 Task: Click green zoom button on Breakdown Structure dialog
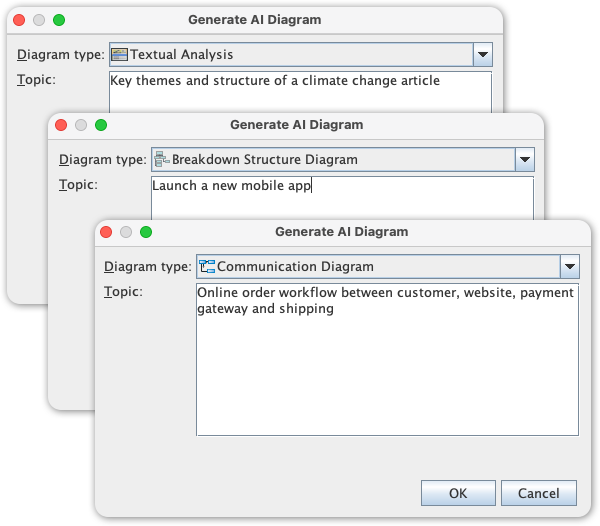(101, 125)
